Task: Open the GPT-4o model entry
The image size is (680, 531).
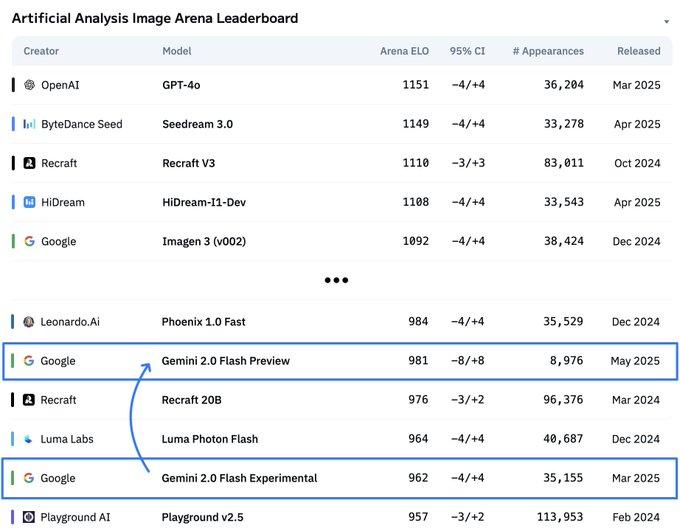Action: coord(181,85)
